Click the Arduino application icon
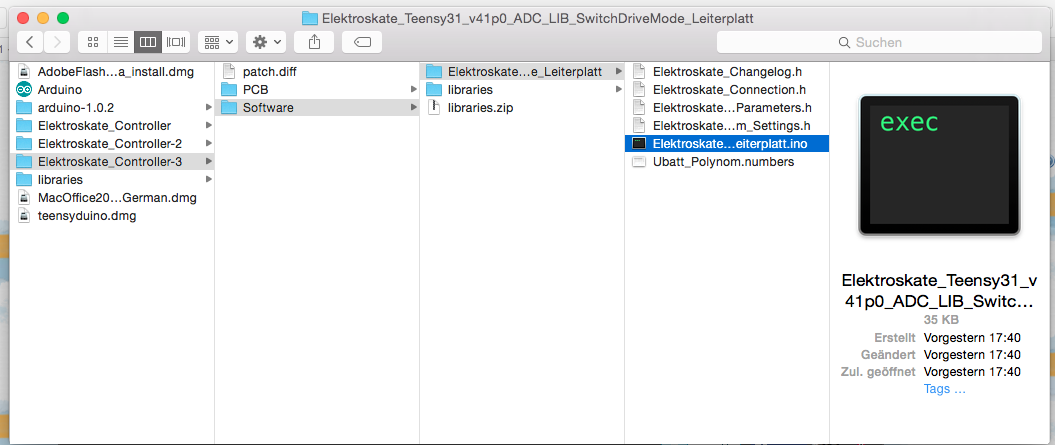1055x445 pixels. tap(24, 90)
